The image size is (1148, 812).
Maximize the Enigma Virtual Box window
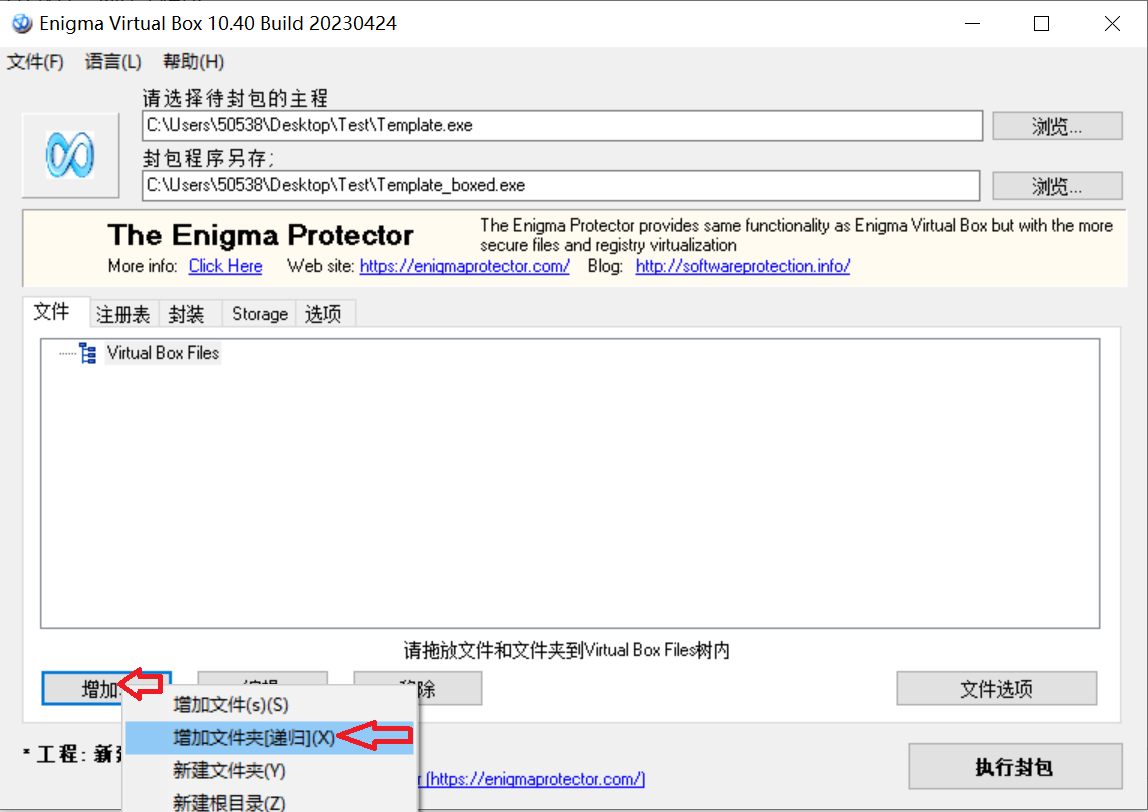pyautogui.click(x=1042, y=23)
